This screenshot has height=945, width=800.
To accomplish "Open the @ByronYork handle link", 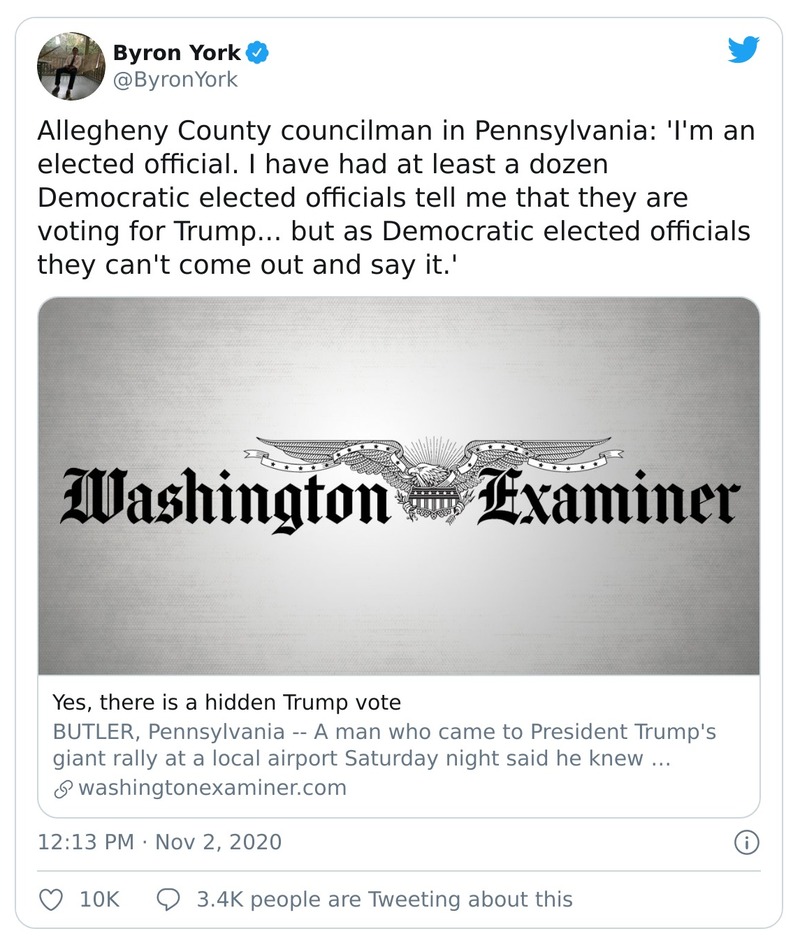I will coord(176,80).
